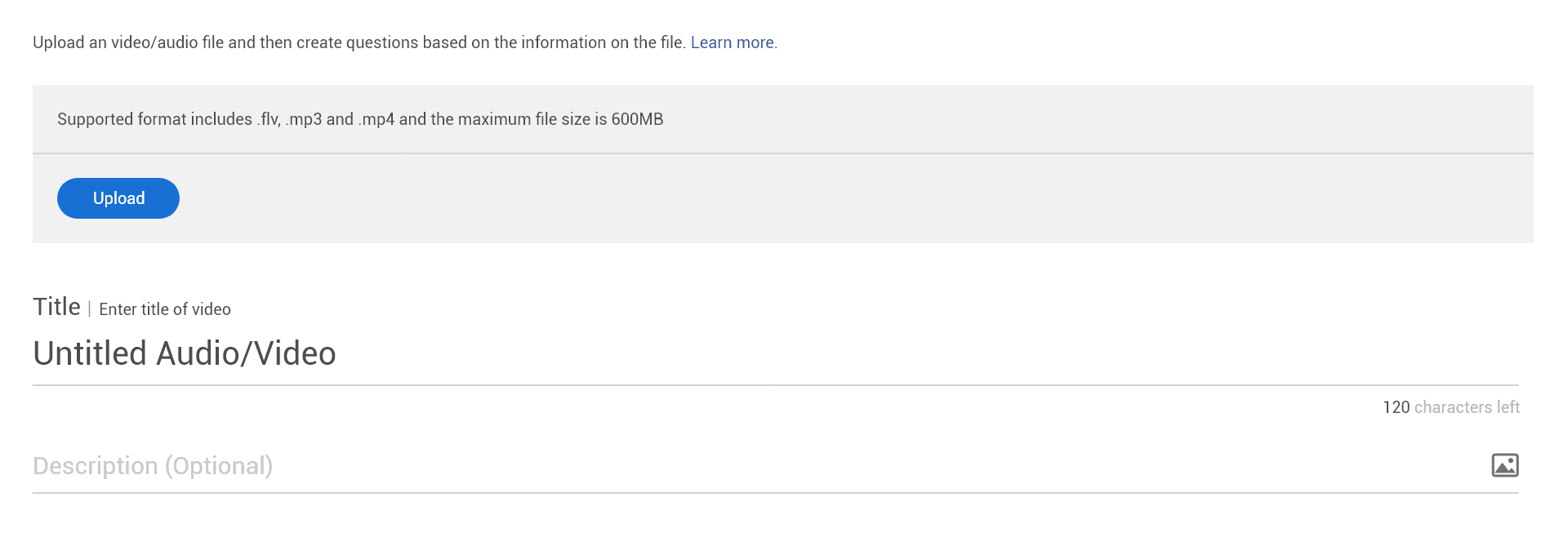
Task: Click the "120" remaining characters number
Action: tap(1396, 407)
